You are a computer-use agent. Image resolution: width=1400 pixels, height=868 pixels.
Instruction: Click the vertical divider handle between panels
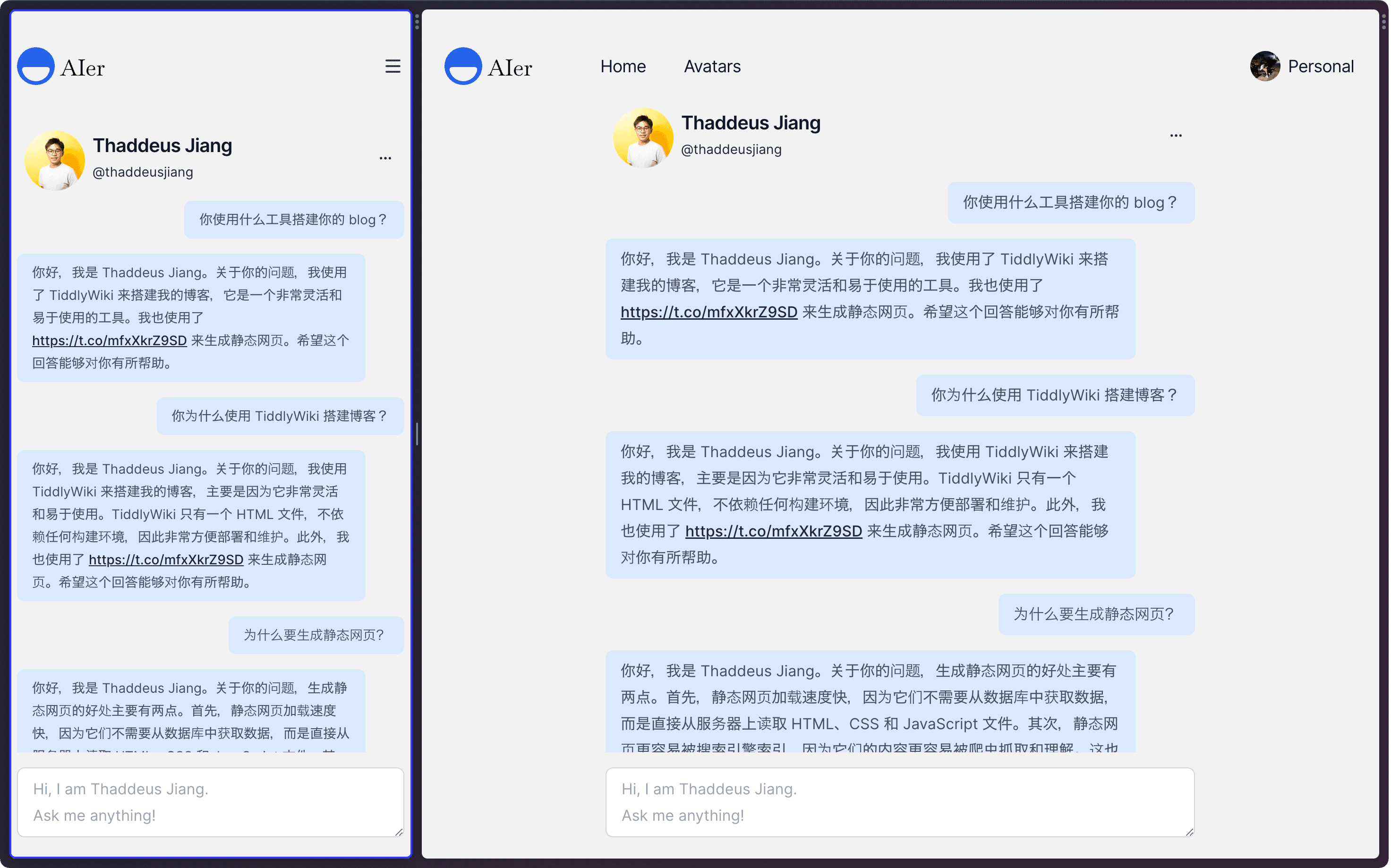(x=417, y=434)
